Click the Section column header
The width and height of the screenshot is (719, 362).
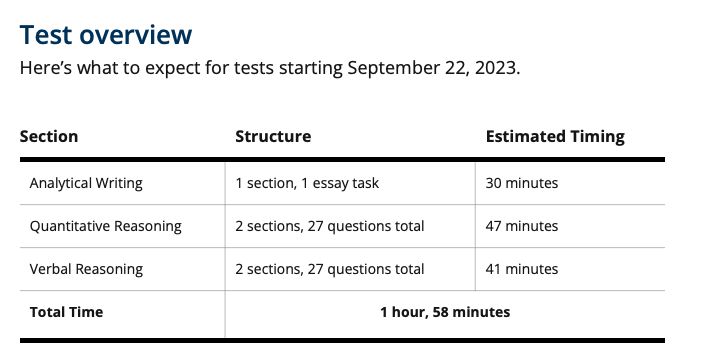[x=49, y=136]
